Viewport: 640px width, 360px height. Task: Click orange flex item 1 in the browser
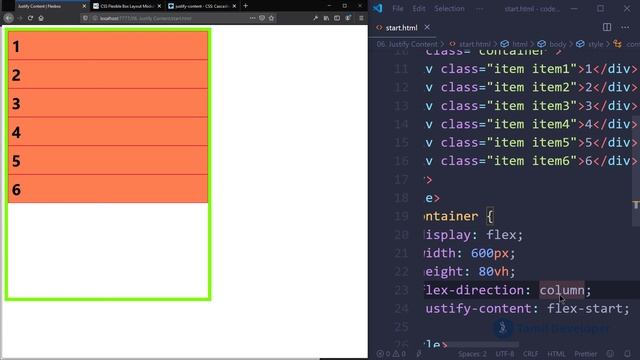pyautogui.click(x=108, y=46)
